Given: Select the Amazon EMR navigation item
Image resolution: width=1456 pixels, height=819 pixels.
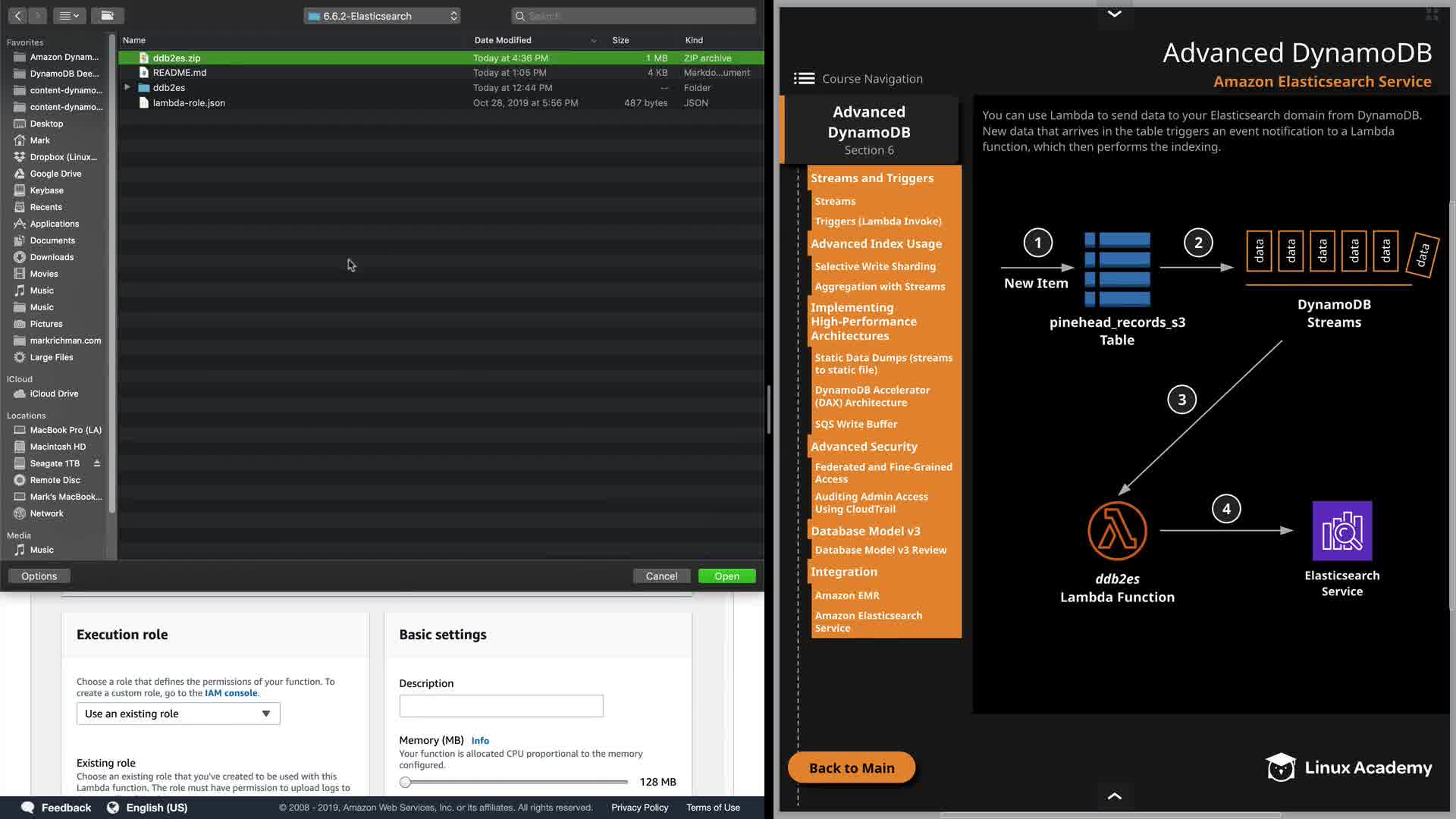Looking at the screenshot, I should pyautogui.click(x=847, y=596).
